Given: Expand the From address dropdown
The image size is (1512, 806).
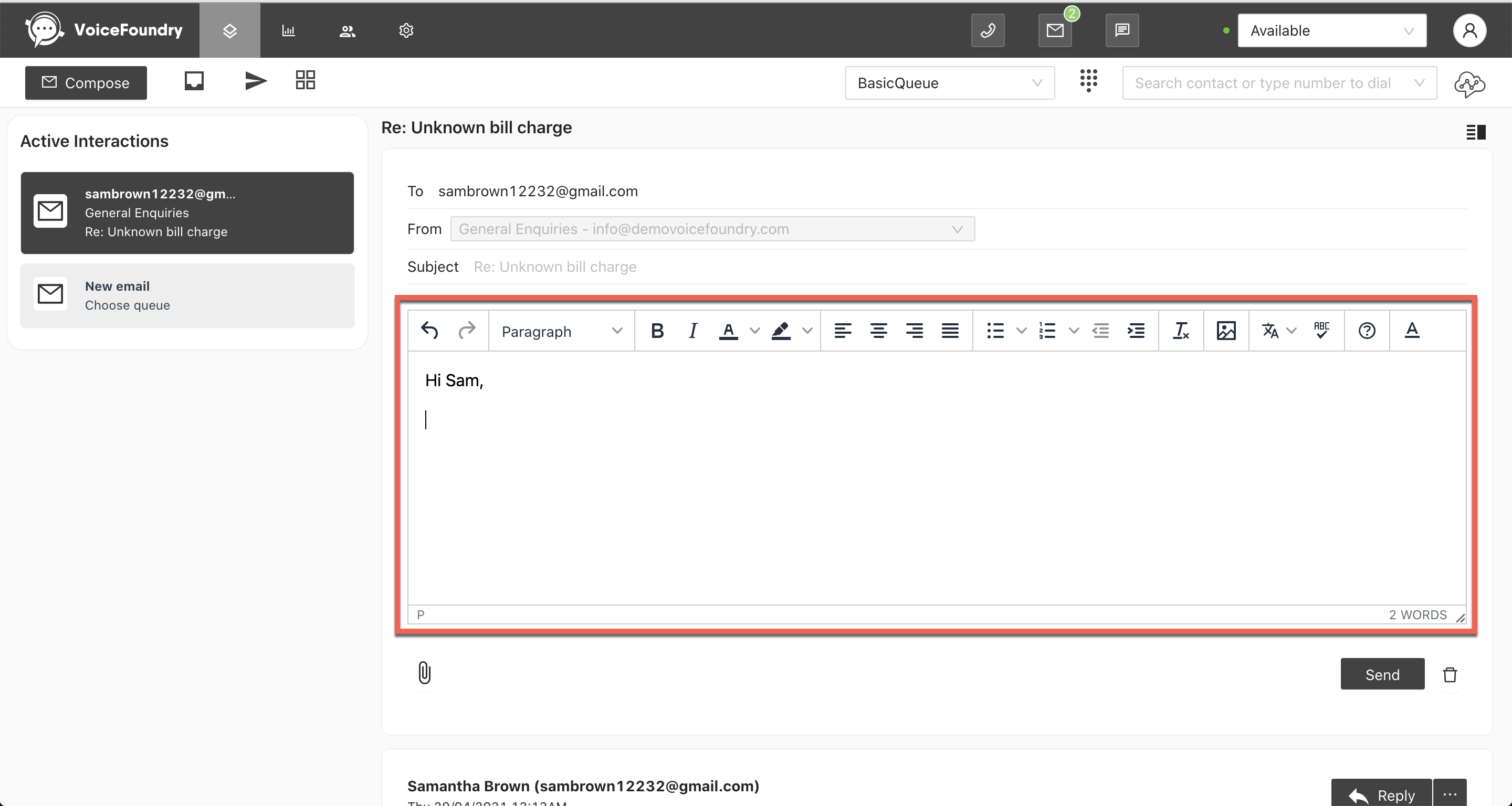Looking at the screenshot, I should coord(712,229).
